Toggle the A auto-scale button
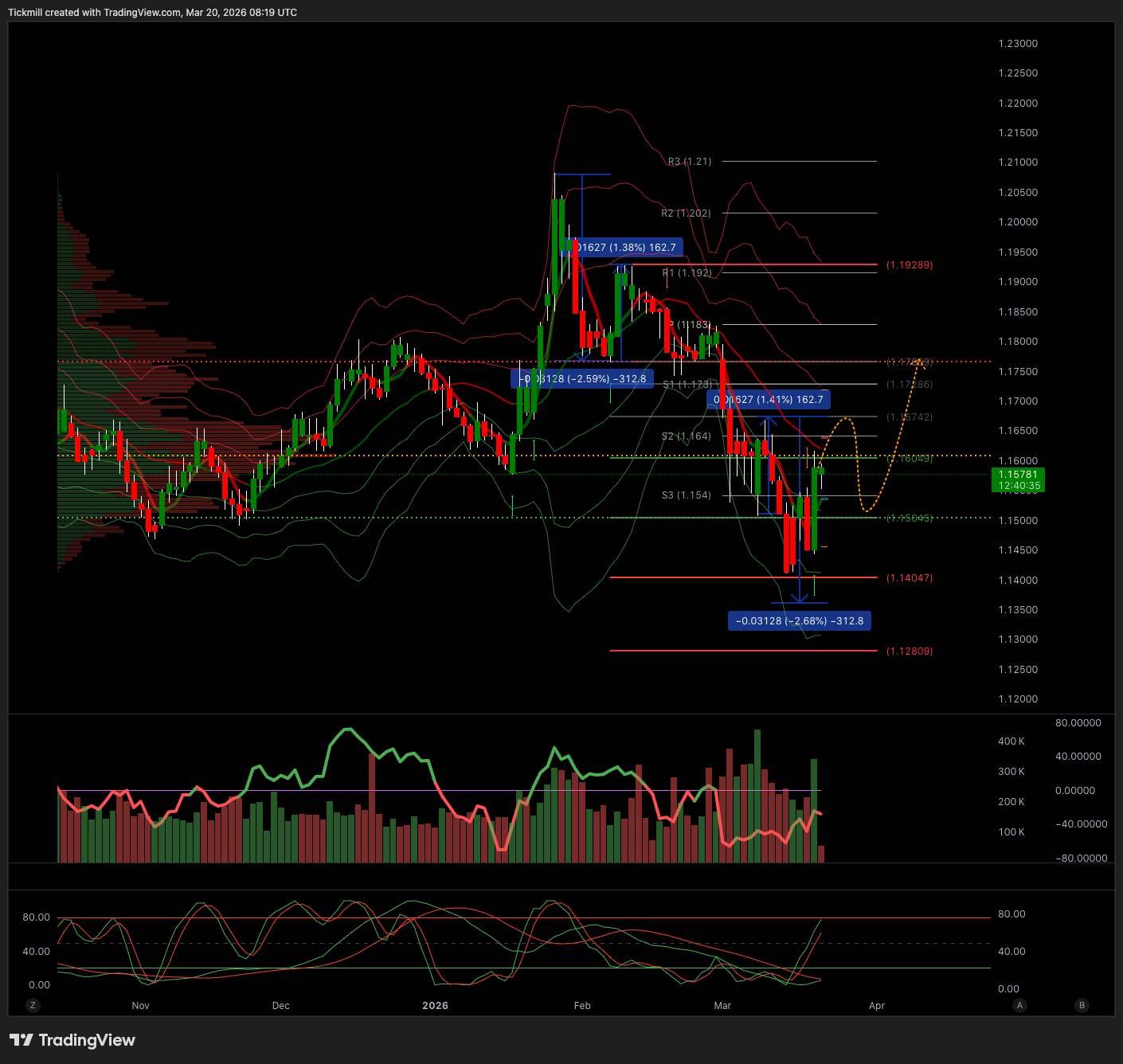 click(x=1019, y=1005)
